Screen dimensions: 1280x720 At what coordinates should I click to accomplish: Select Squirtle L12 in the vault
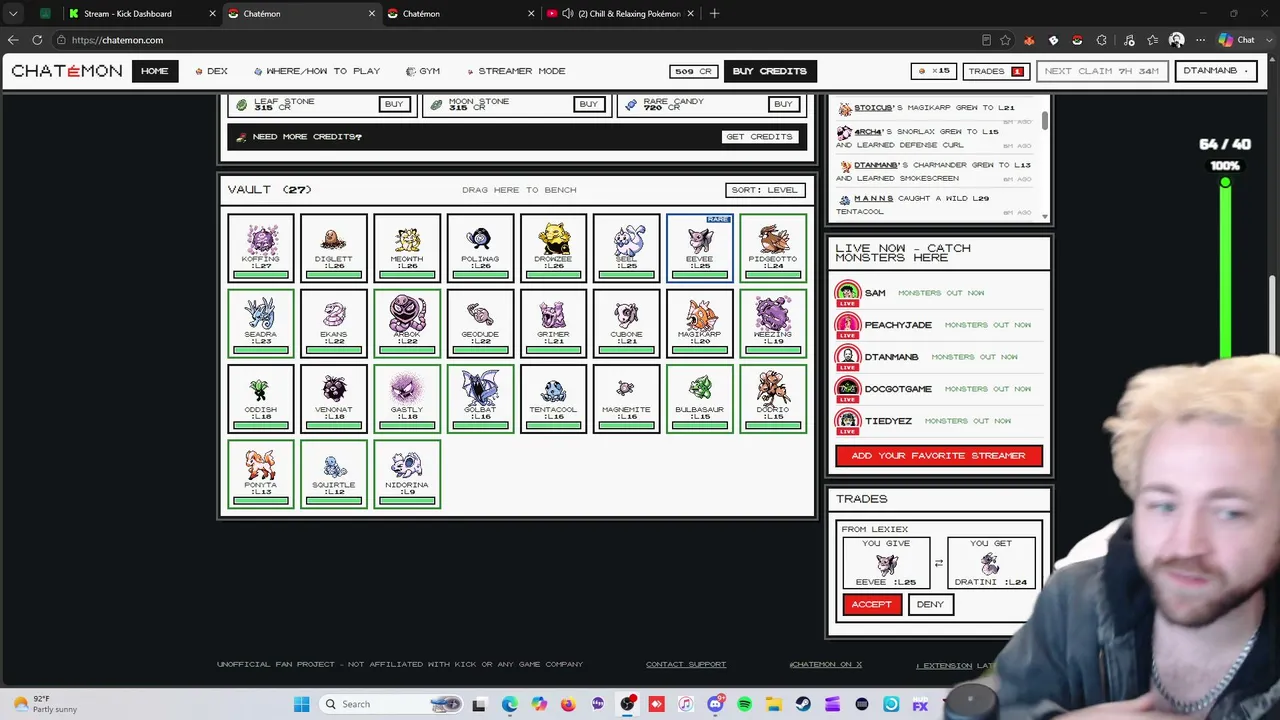[334, 474]
